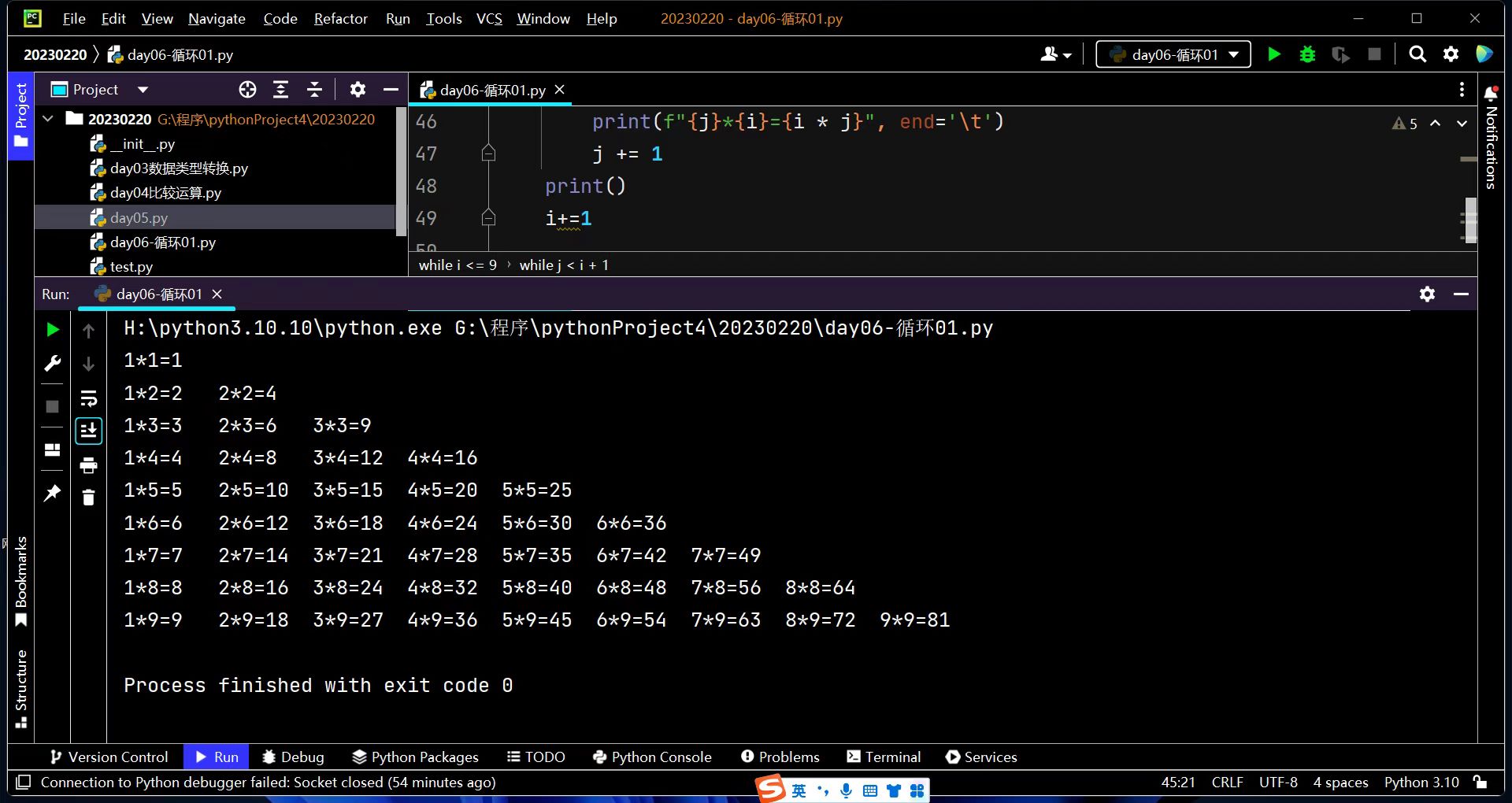Click the Python 3.10 interpreter selector
This screenshot has height=803, width=1512.
click(1421, 783)
